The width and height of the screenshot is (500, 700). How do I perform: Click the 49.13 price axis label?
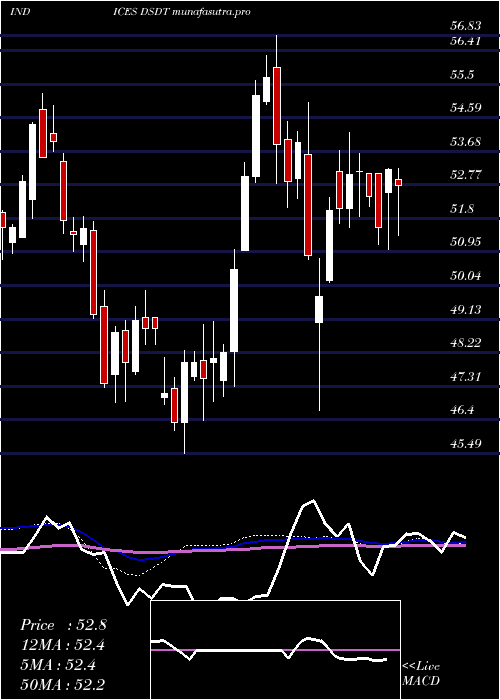[x=465, y=309]
